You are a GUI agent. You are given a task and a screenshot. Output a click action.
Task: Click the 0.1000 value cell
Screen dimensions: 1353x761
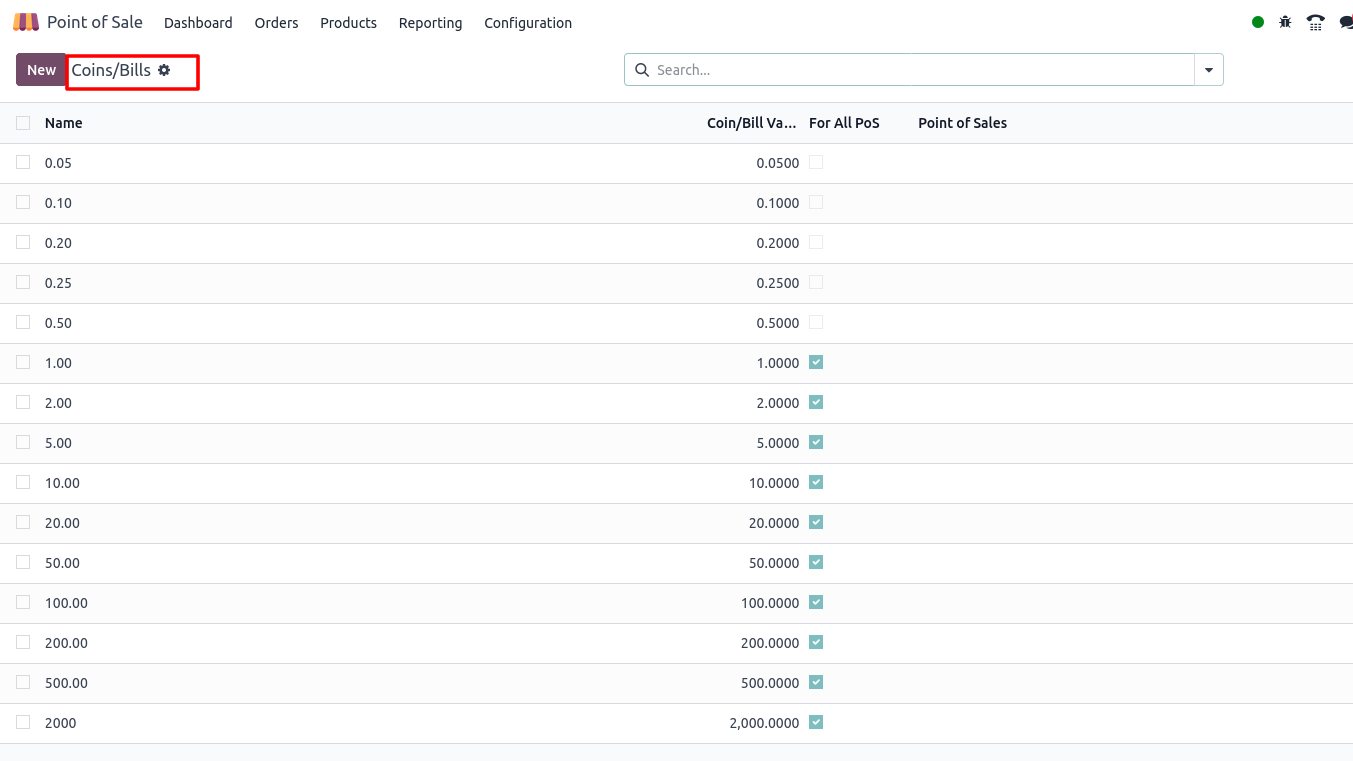tap(778, 203)
